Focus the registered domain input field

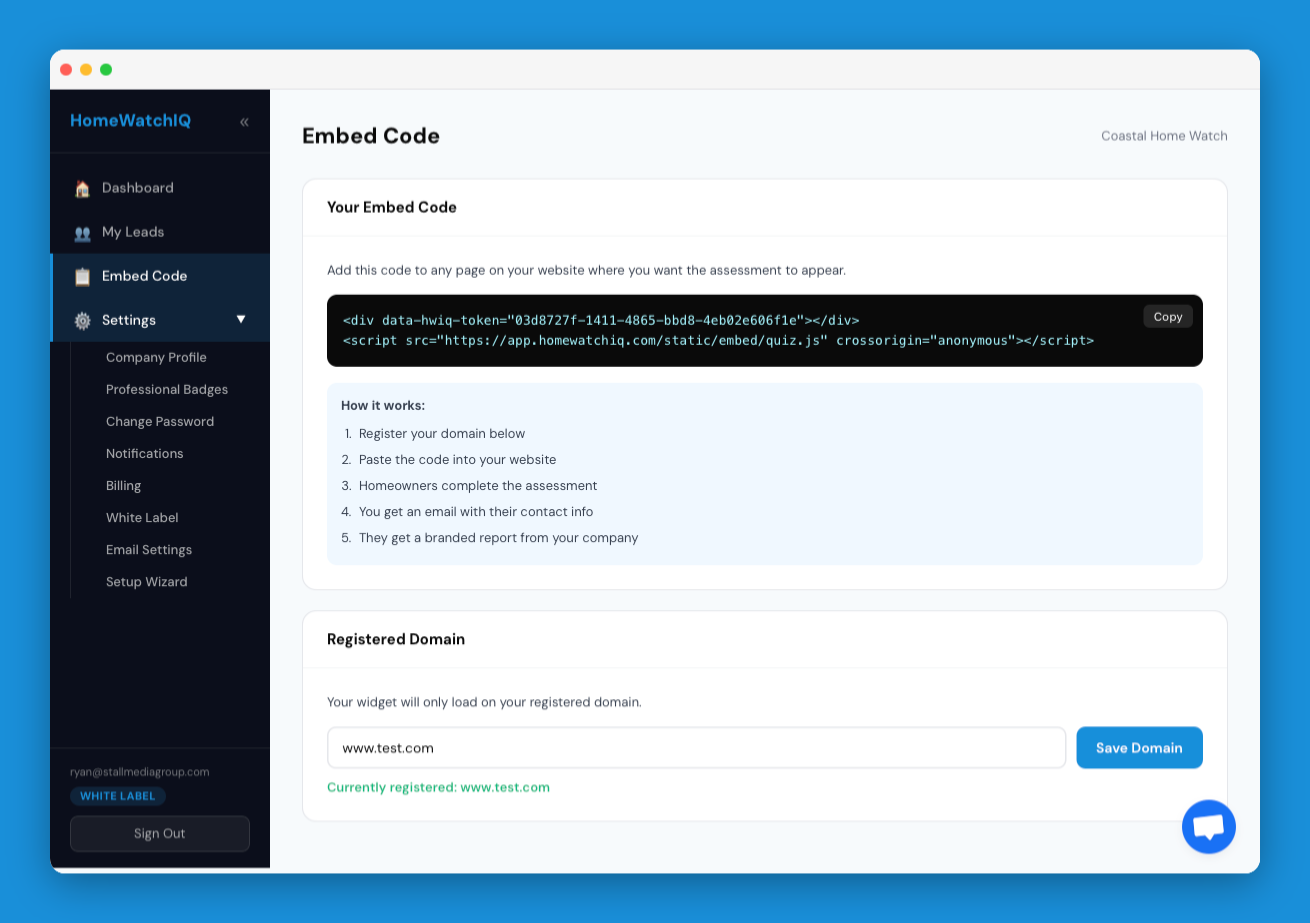click(696, 748)
